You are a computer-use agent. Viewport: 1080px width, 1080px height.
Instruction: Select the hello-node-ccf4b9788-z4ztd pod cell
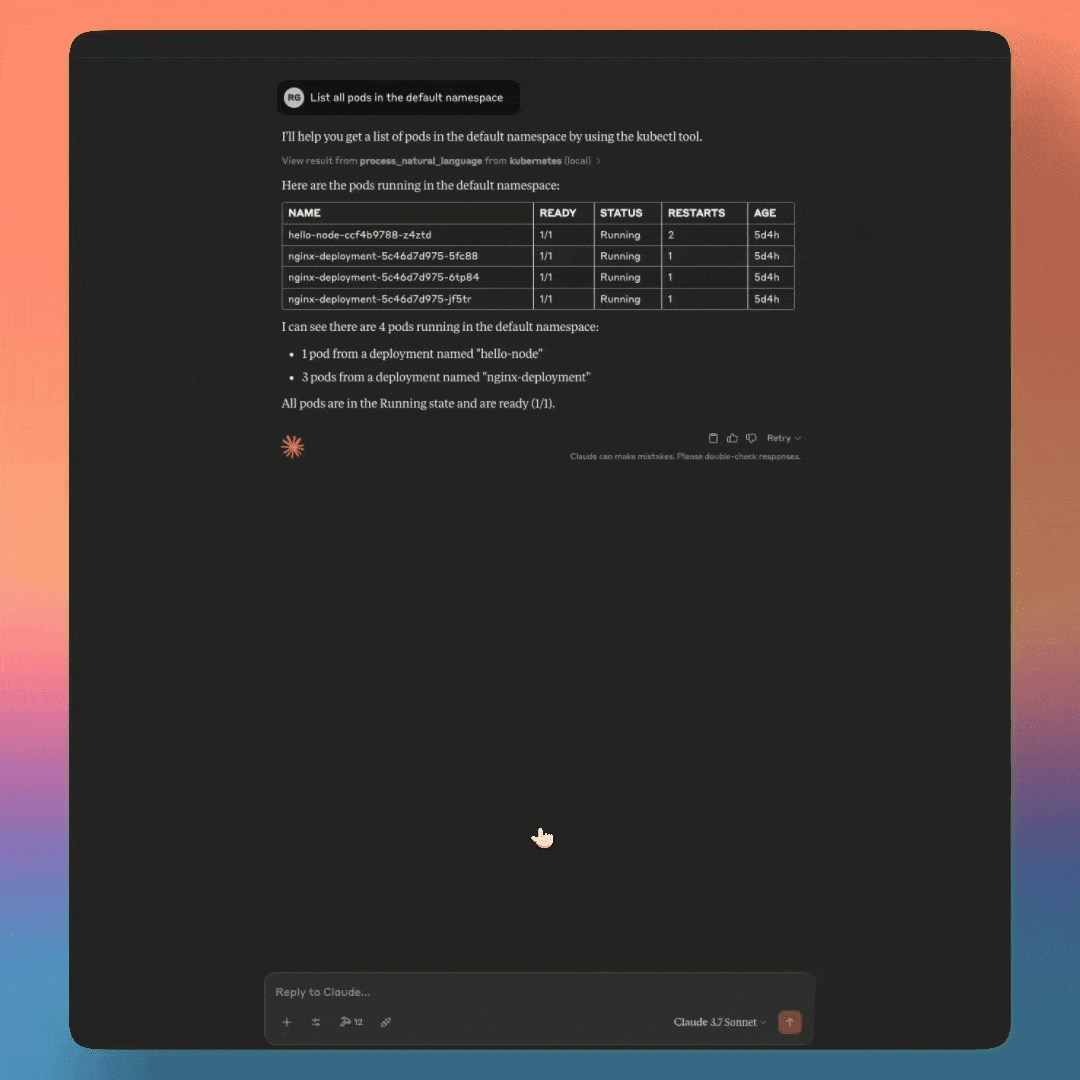point(360,235)
